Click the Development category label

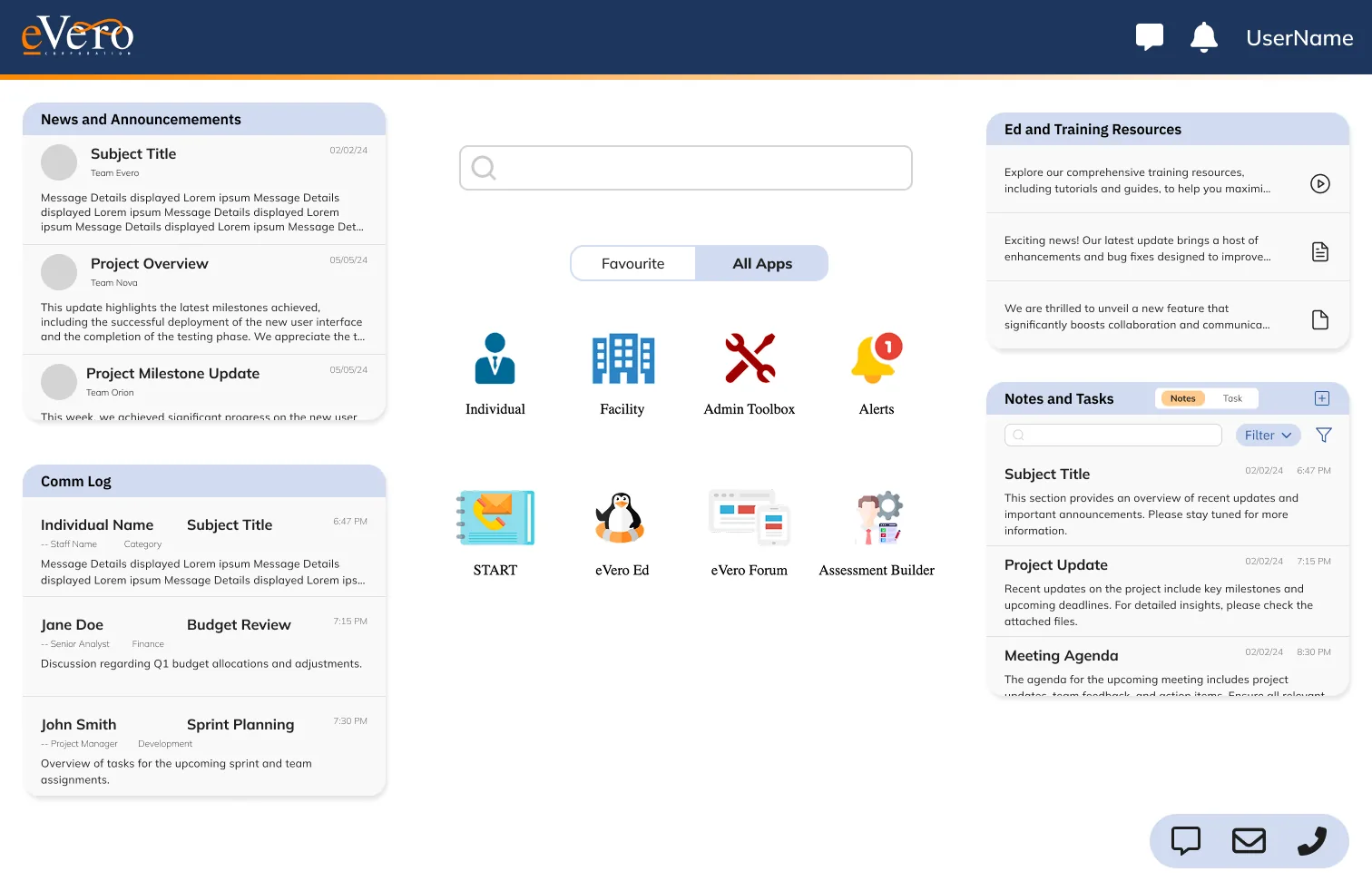click(165, 744)
